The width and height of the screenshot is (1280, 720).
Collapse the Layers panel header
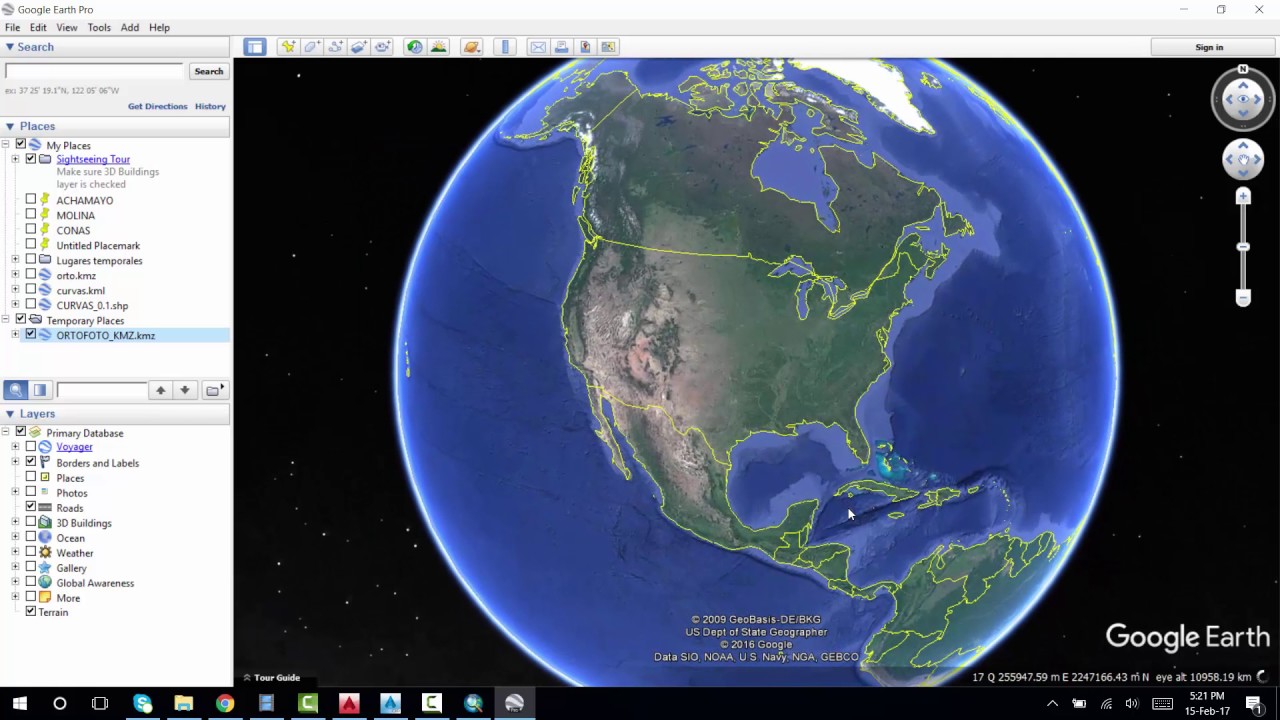[x=116, y=414]
